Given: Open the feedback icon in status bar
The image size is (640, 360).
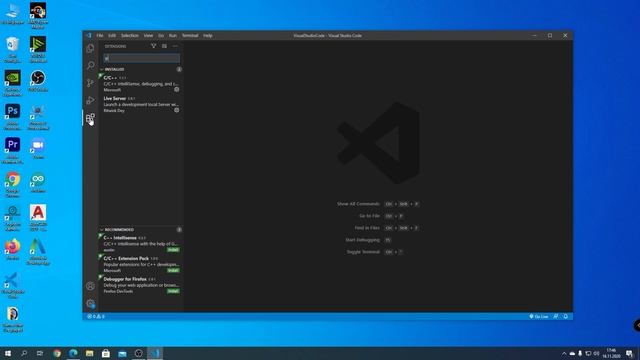Looking at the screenshot, I should click(x=556, y=316).
